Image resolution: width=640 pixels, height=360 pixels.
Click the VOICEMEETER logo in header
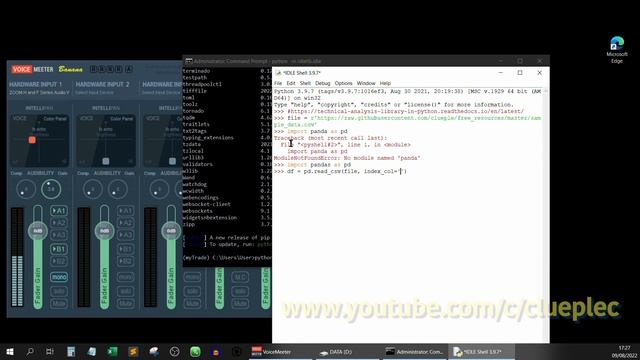point(33,69)
